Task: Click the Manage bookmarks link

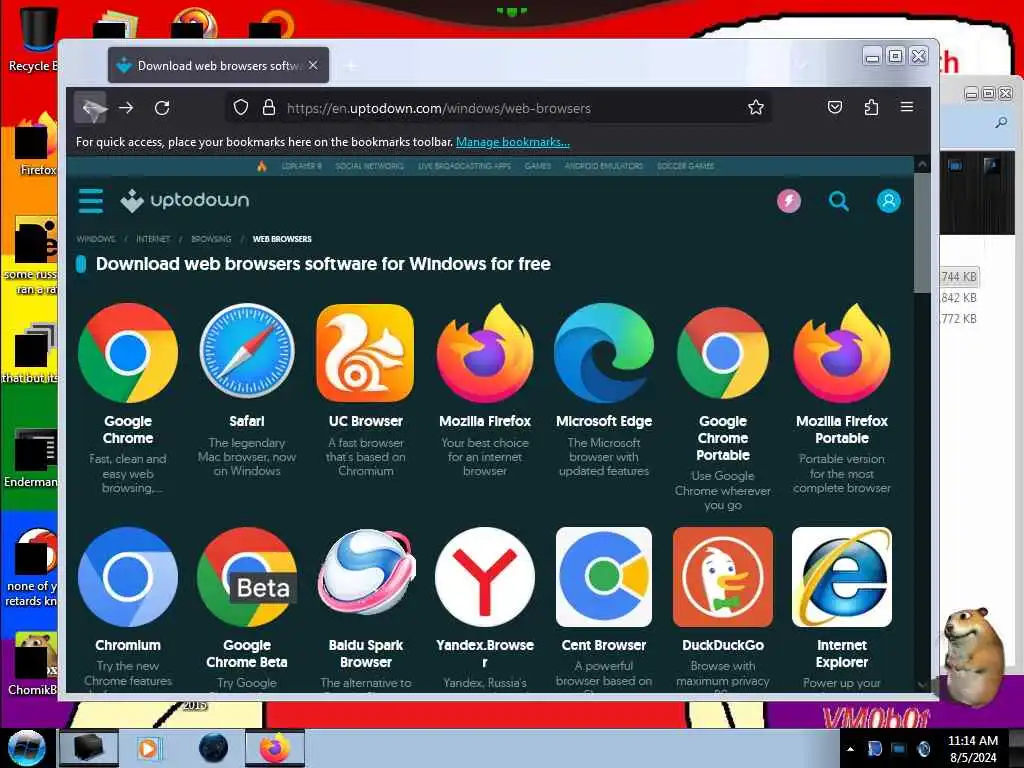Action: pos(513,142)
